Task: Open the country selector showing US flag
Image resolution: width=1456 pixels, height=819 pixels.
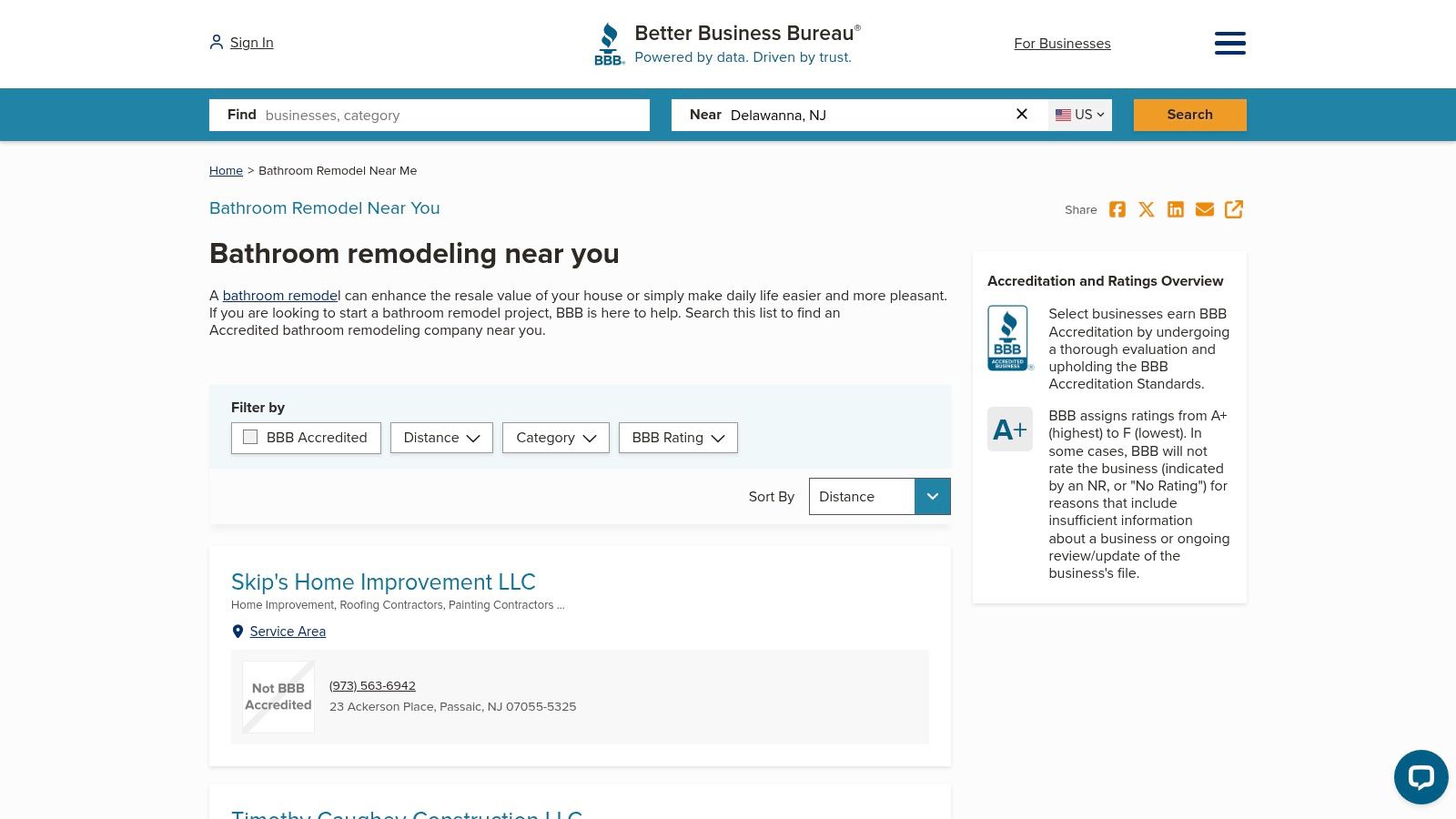Action: 1079,115
